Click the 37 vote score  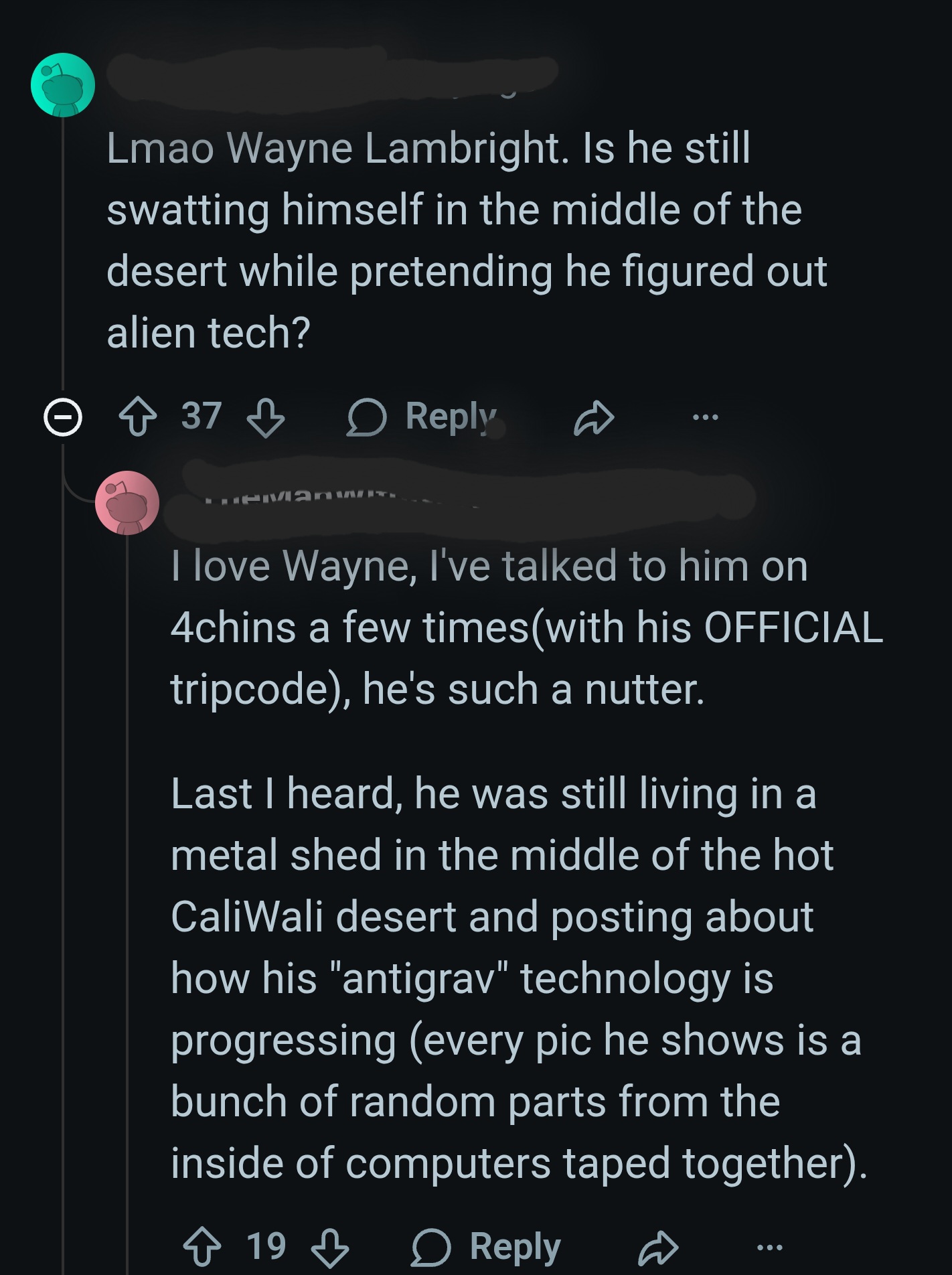coord(202,417)
